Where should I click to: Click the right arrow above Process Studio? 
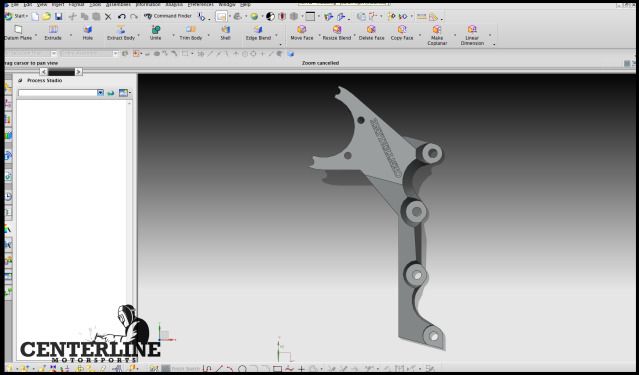79,72
